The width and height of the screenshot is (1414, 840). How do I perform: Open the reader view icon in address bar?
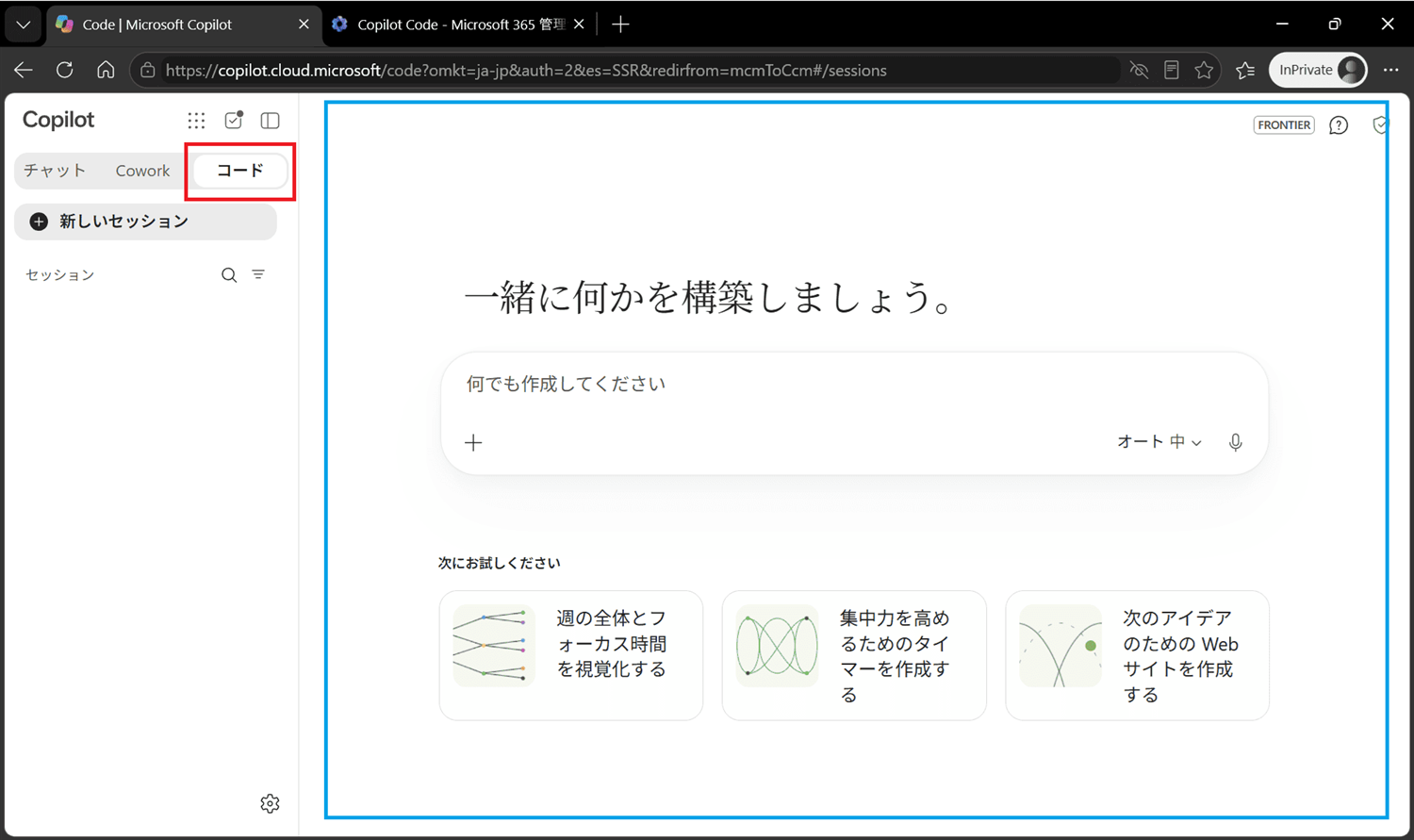point(1172,71)
